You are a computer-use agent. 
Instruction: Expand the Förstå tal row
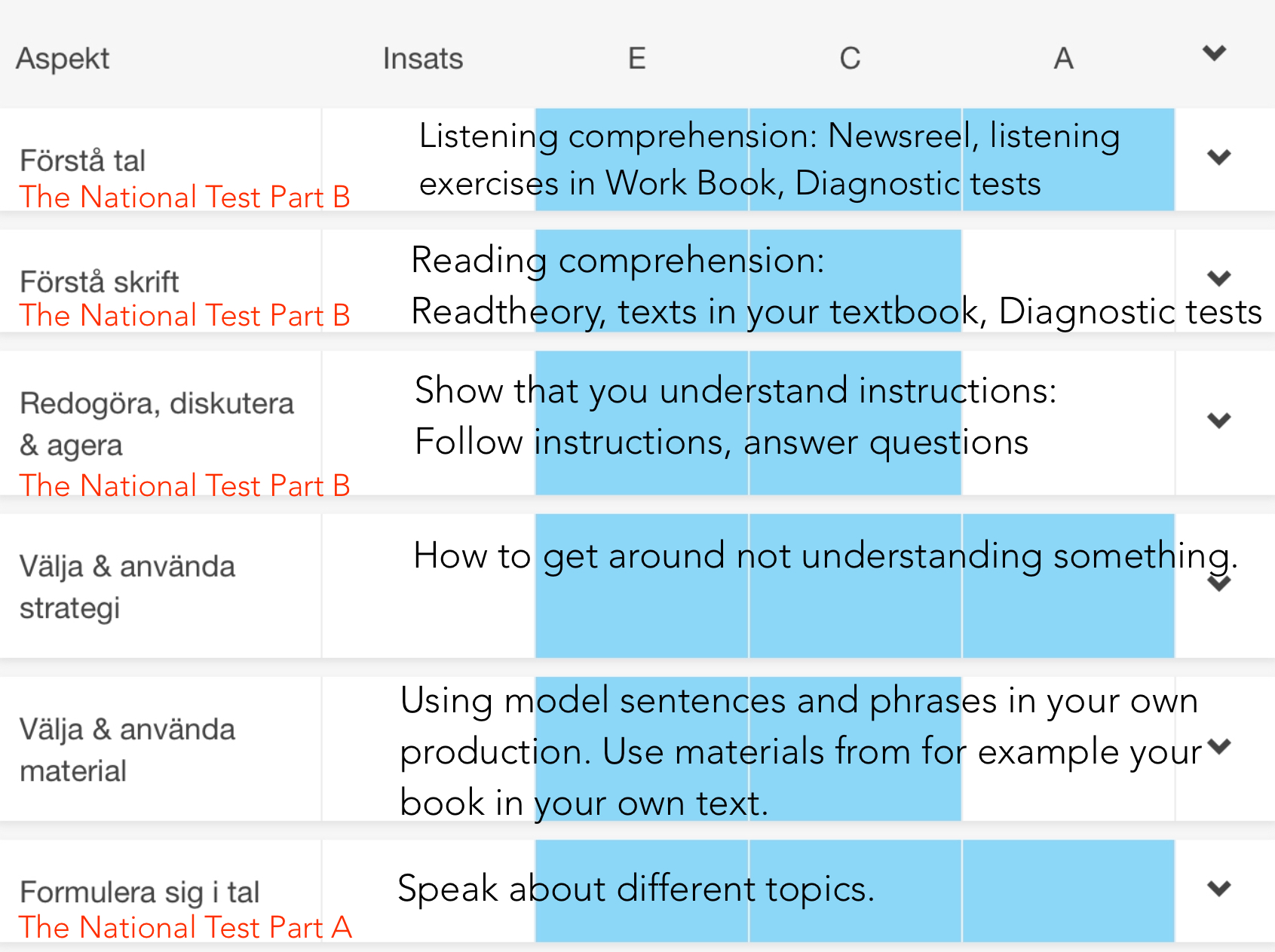(1218, 158)
